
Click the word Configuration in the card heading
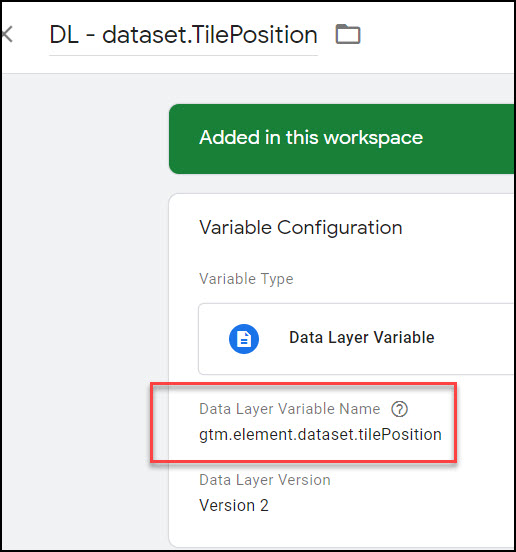point(340,228)
